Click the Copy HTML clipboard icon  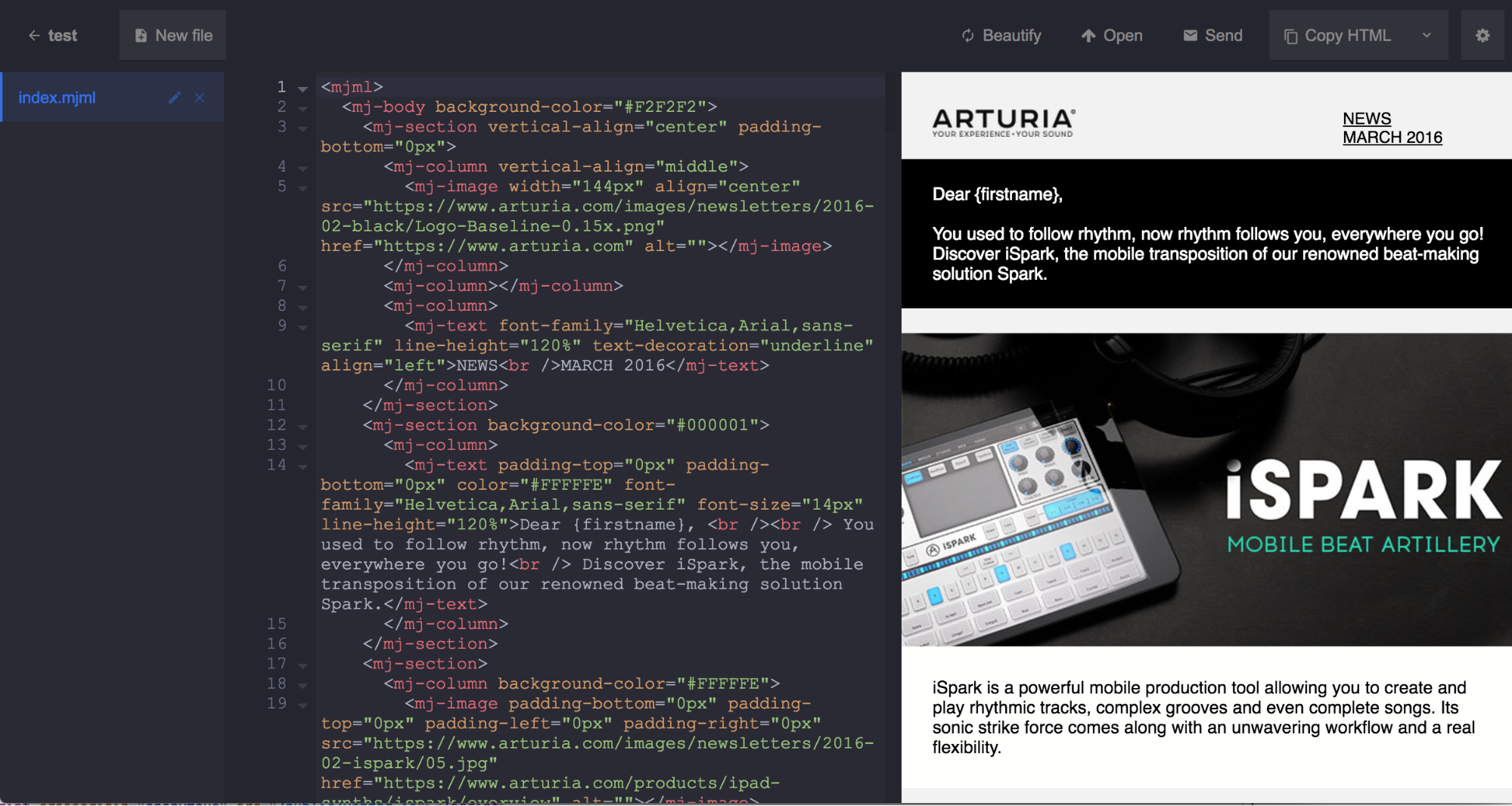coord(1291,36)
